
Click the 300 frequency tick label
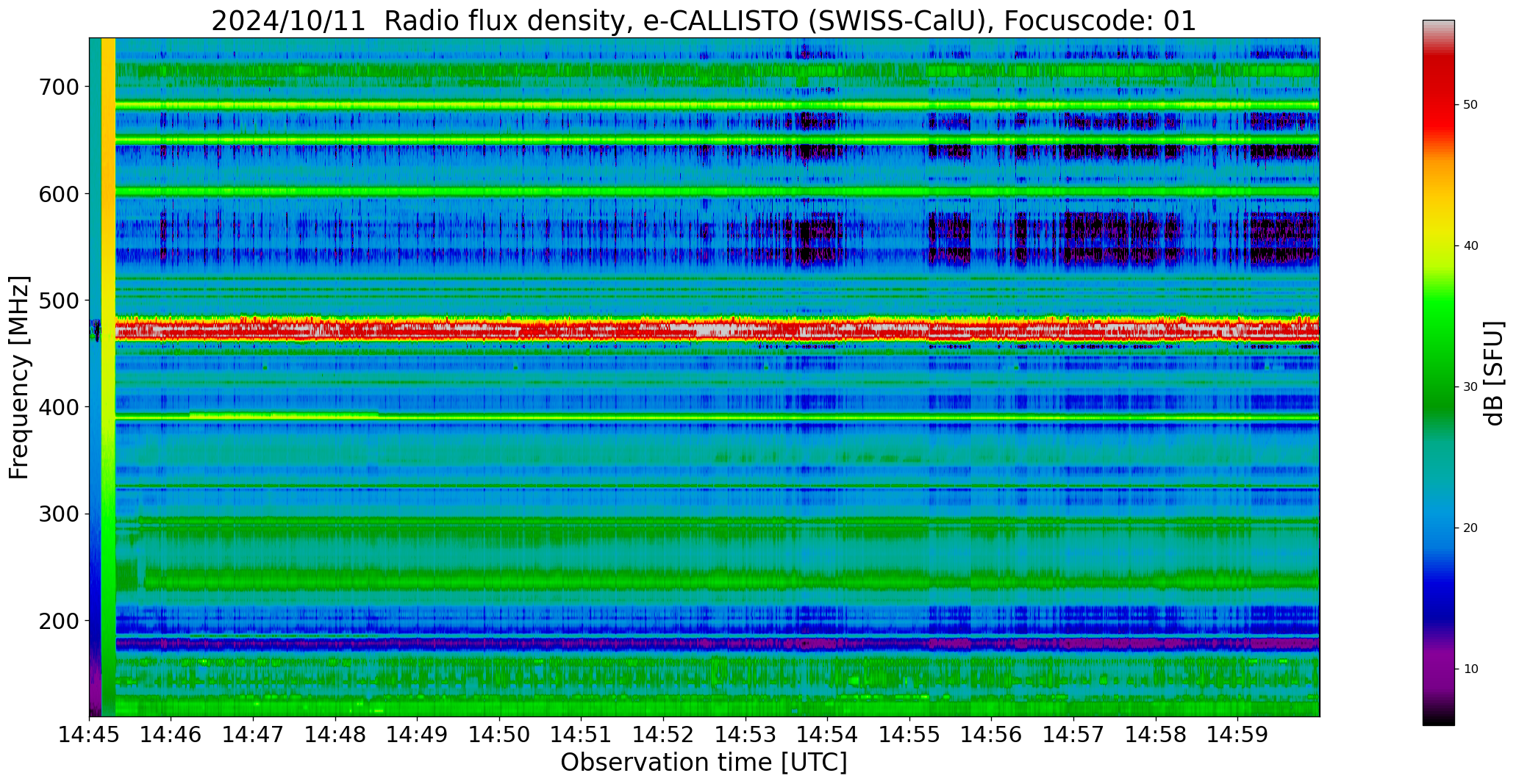(x=59, y=514)
